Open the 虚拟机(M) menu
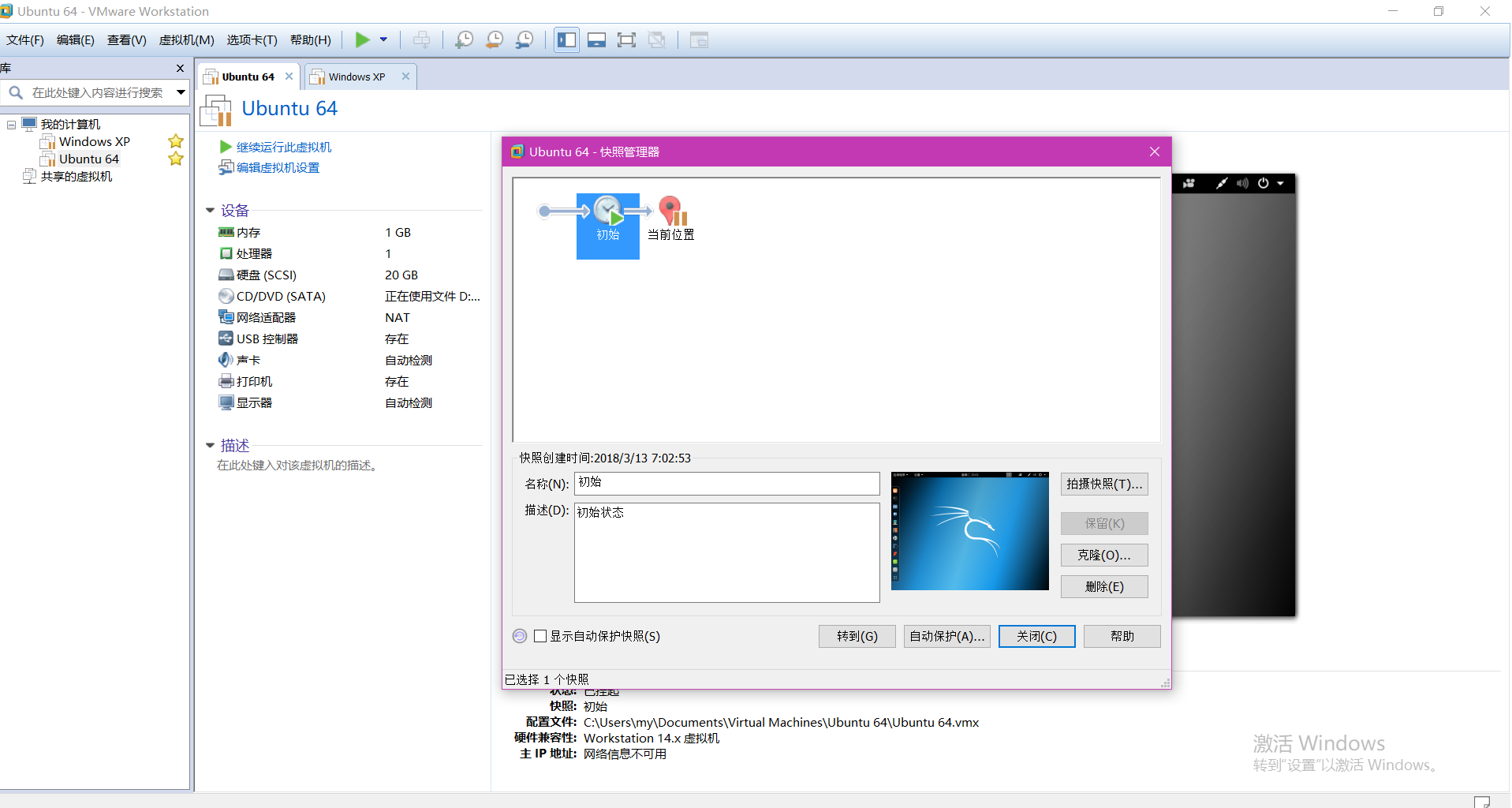Screen dimensions: 1512x808 point(187,40)
